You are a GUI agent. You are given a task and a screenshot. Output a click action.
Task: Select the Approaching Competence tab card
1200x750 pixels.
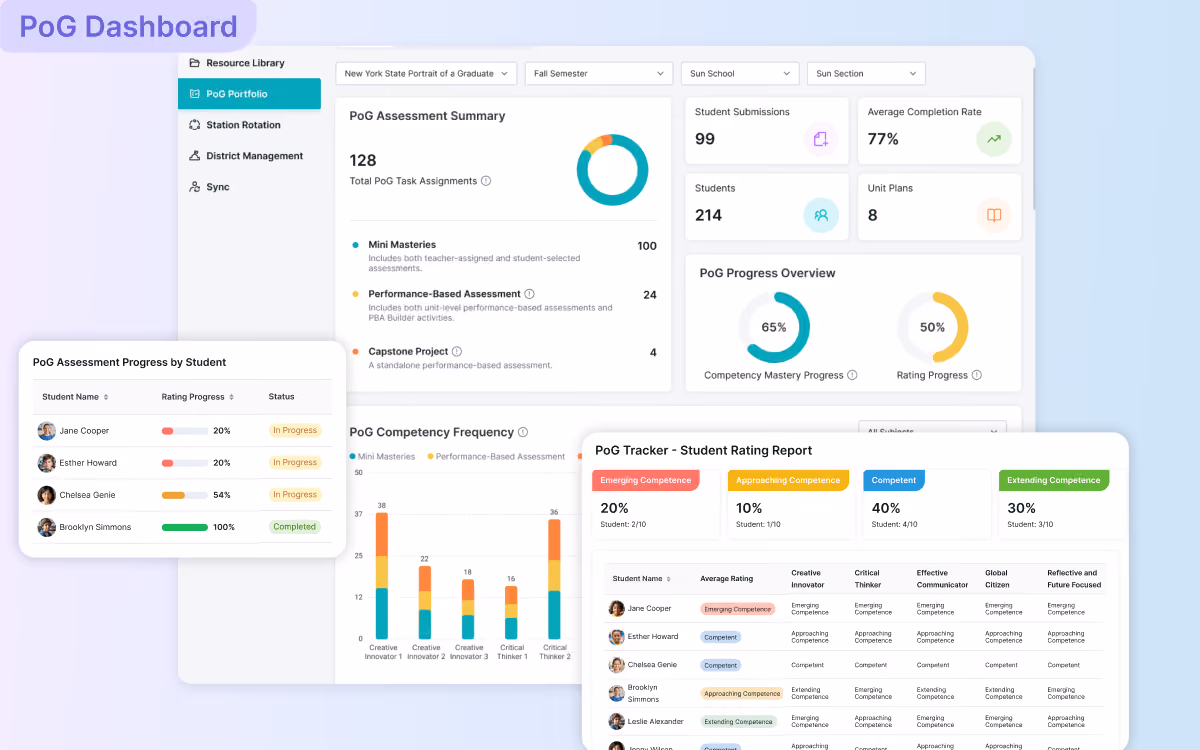click(x=791, y=505)
